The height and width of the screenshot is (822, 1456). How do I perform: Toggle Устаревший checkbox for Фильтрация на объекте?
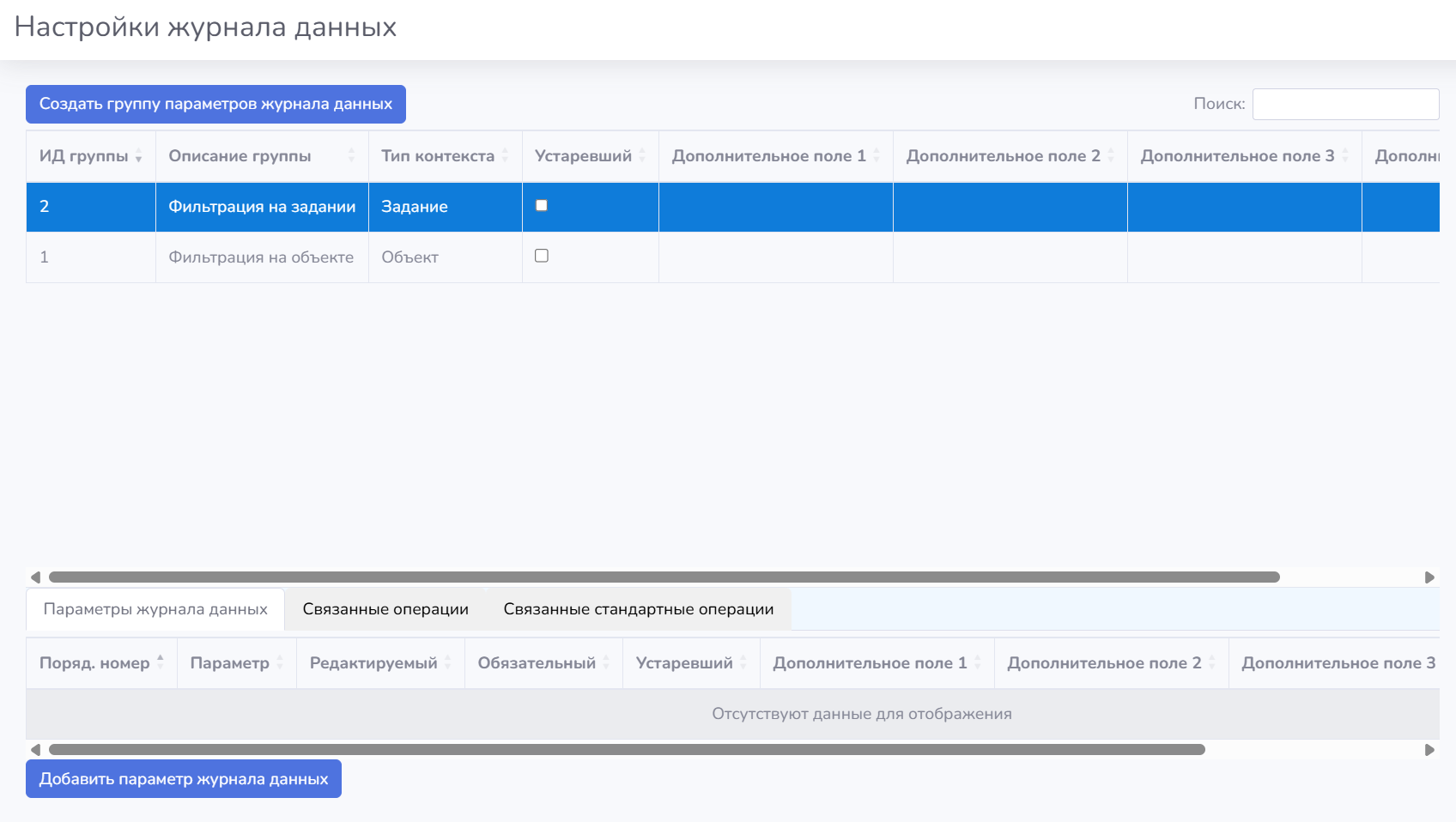(x=542, y=256)
